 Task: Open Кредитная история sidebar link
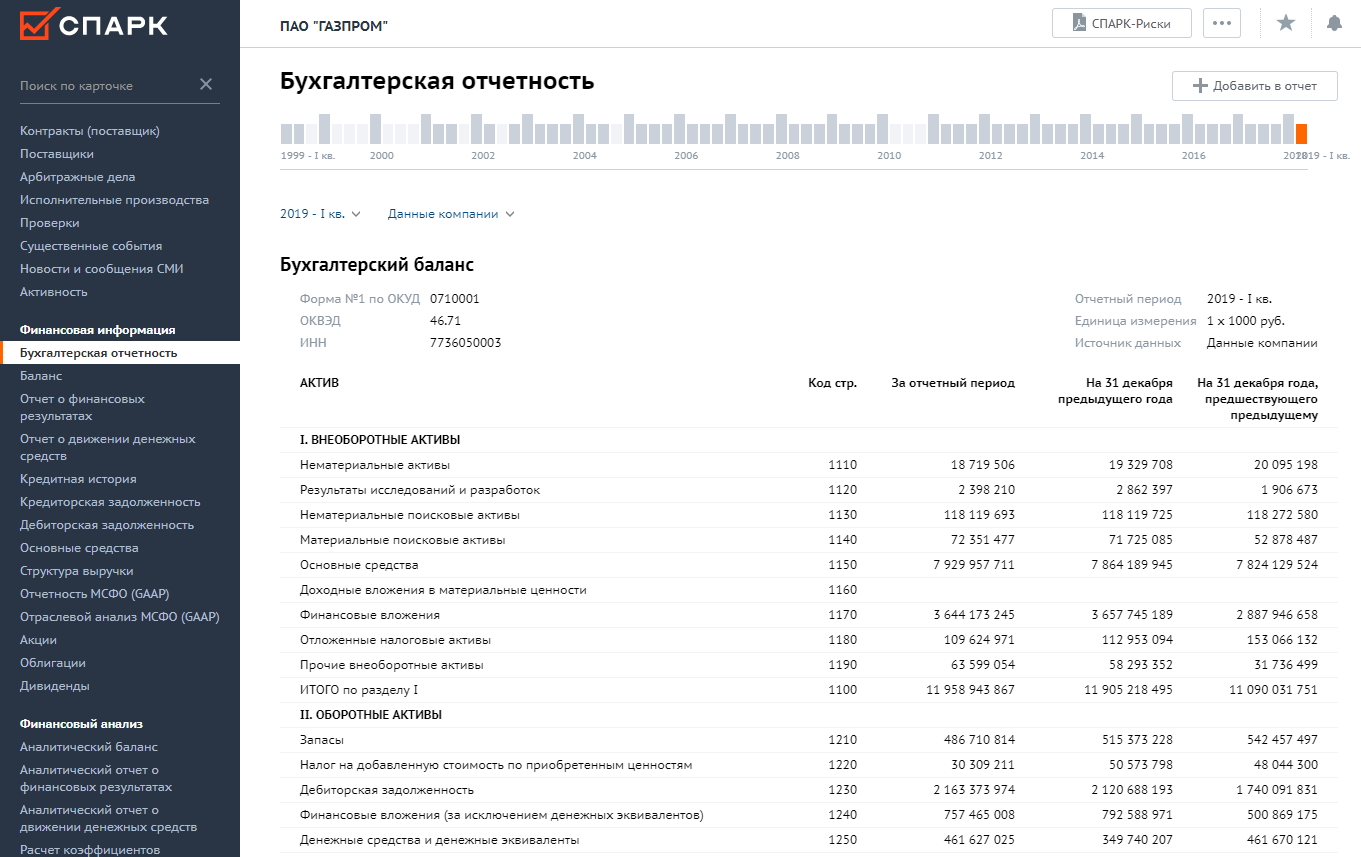tap(78, 479)
